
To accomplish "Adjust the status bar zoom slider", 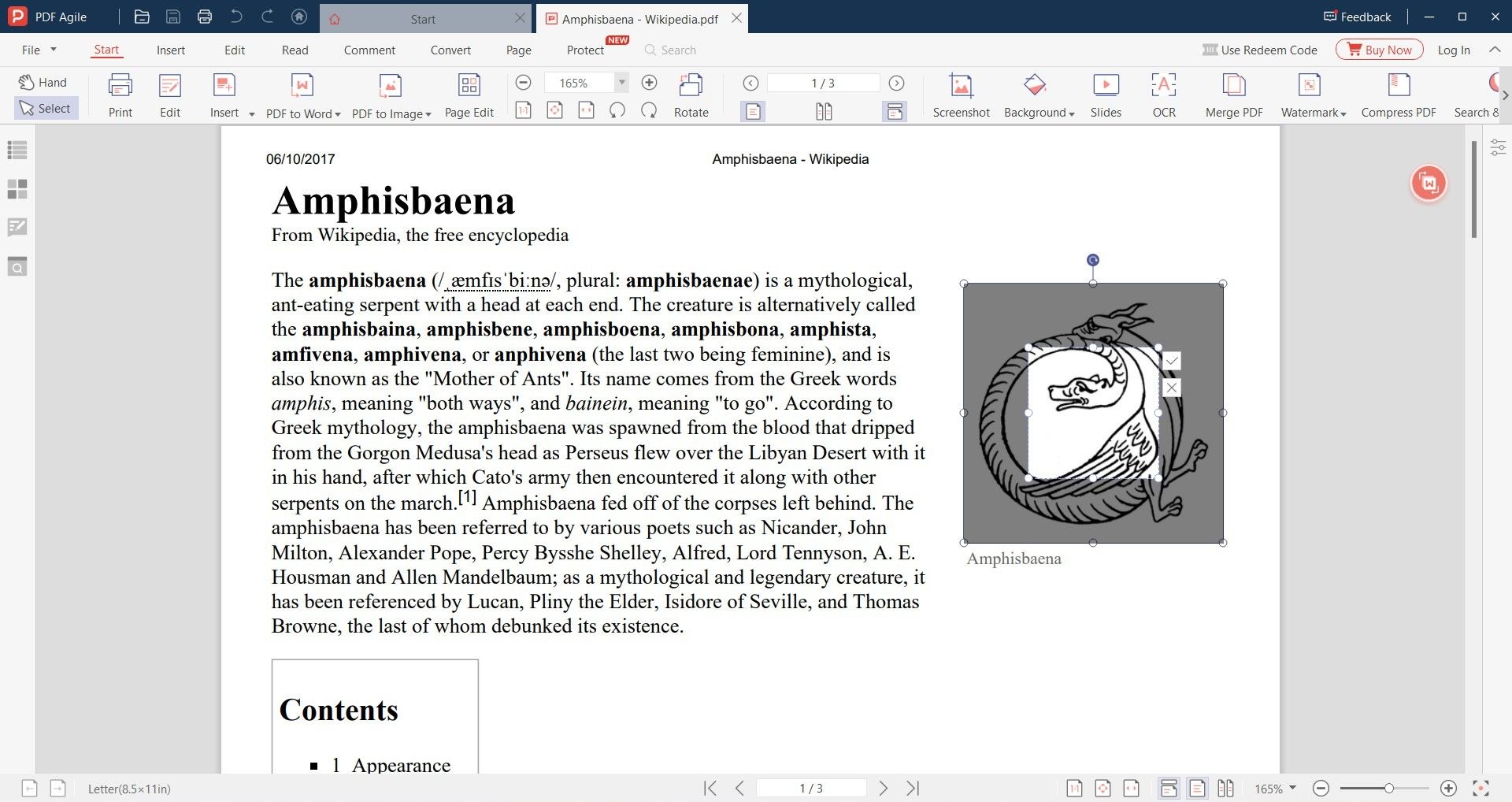I will pos(1389,788).
